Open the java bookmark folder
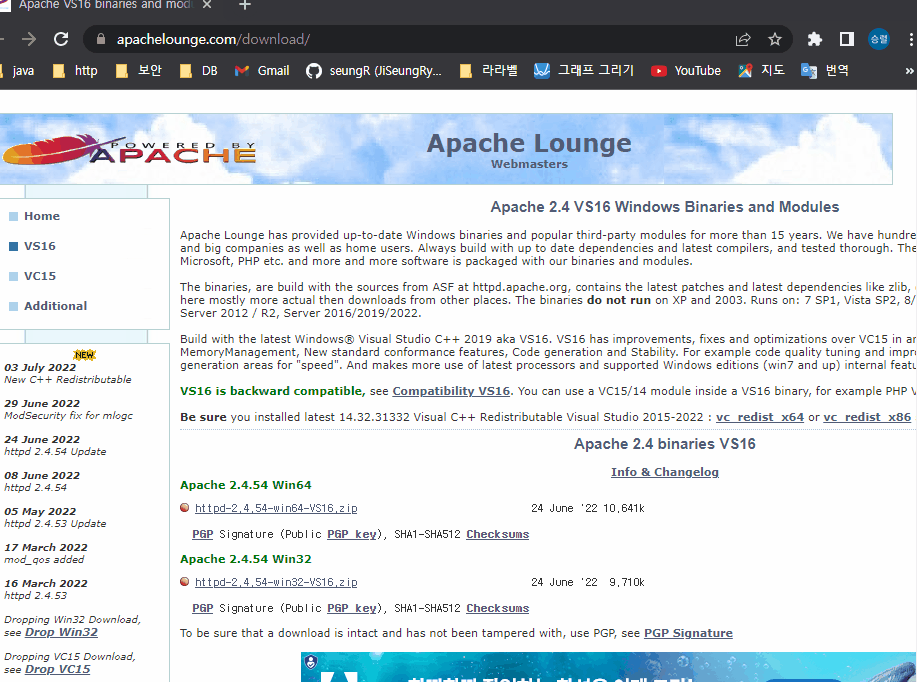917x682 pixels. (x=17, y=71)
